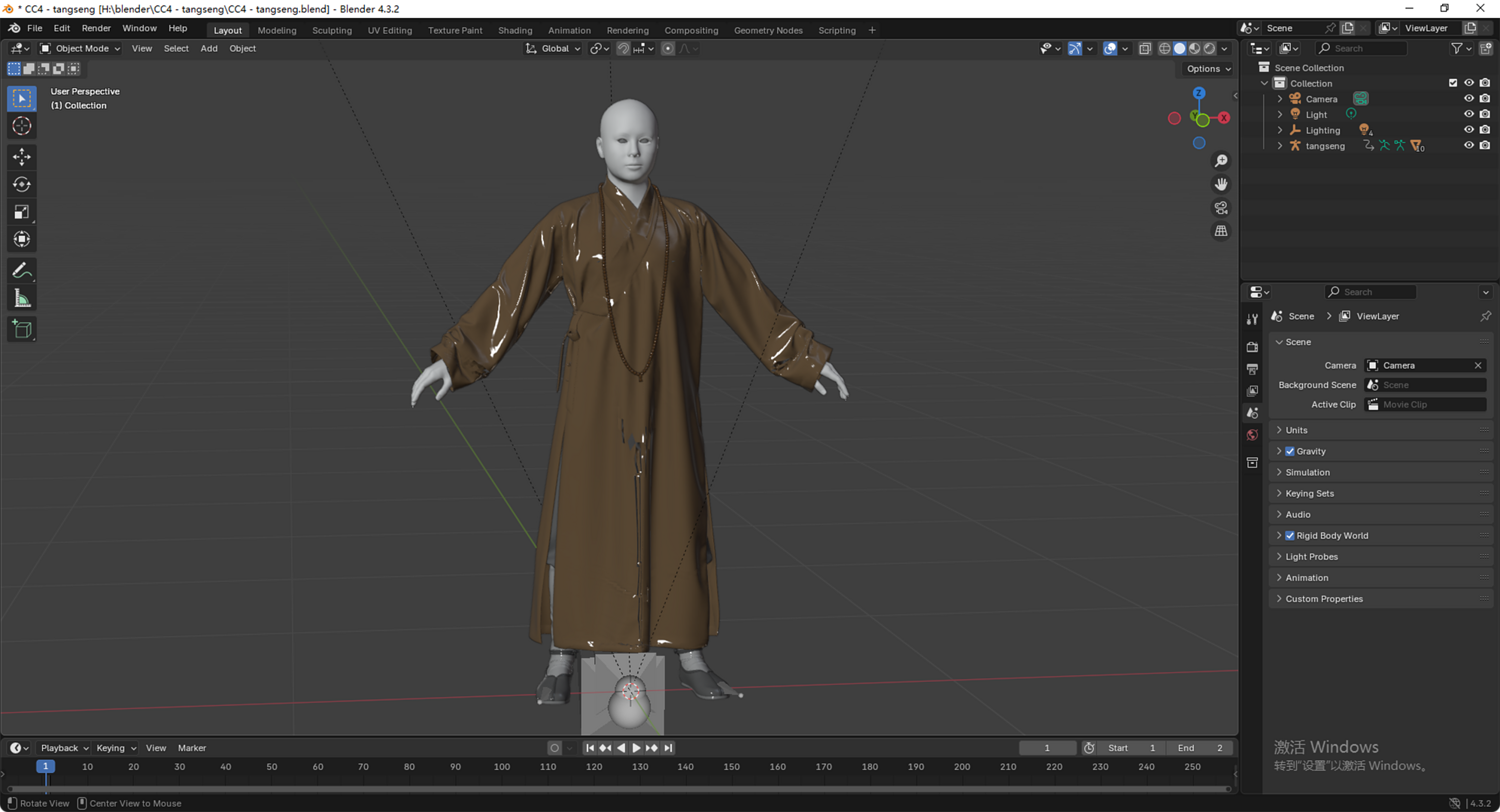Select the Rotate tool
The height and width of the screenshot is (812, 1500).
[22, 184]
